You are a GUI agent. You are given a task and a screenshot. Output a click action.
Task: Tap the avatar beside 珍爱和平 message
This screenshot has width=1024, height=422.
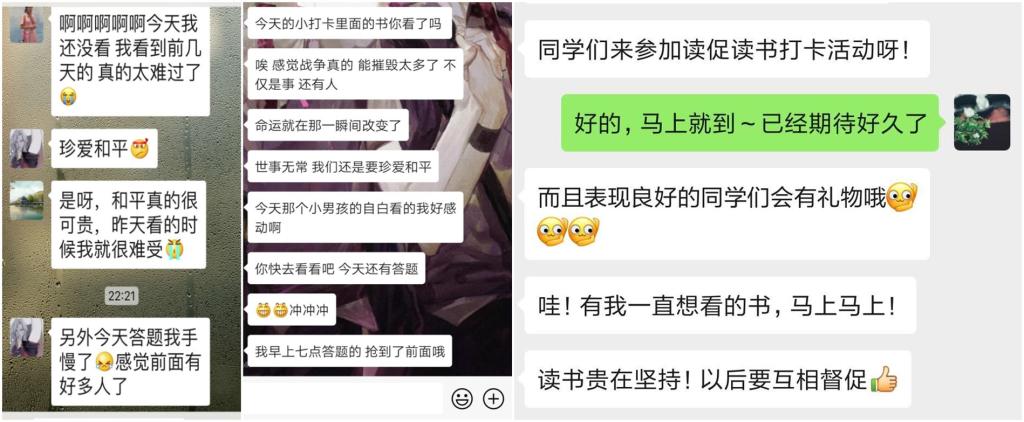click(x=27, y=148)
